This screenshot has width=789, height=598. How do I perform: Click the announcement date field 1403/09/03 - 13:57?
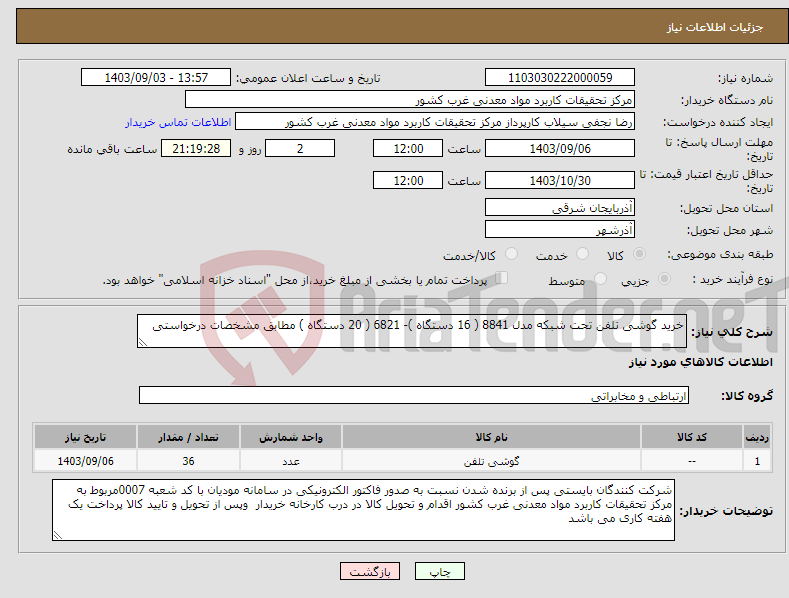coord(155,78)
